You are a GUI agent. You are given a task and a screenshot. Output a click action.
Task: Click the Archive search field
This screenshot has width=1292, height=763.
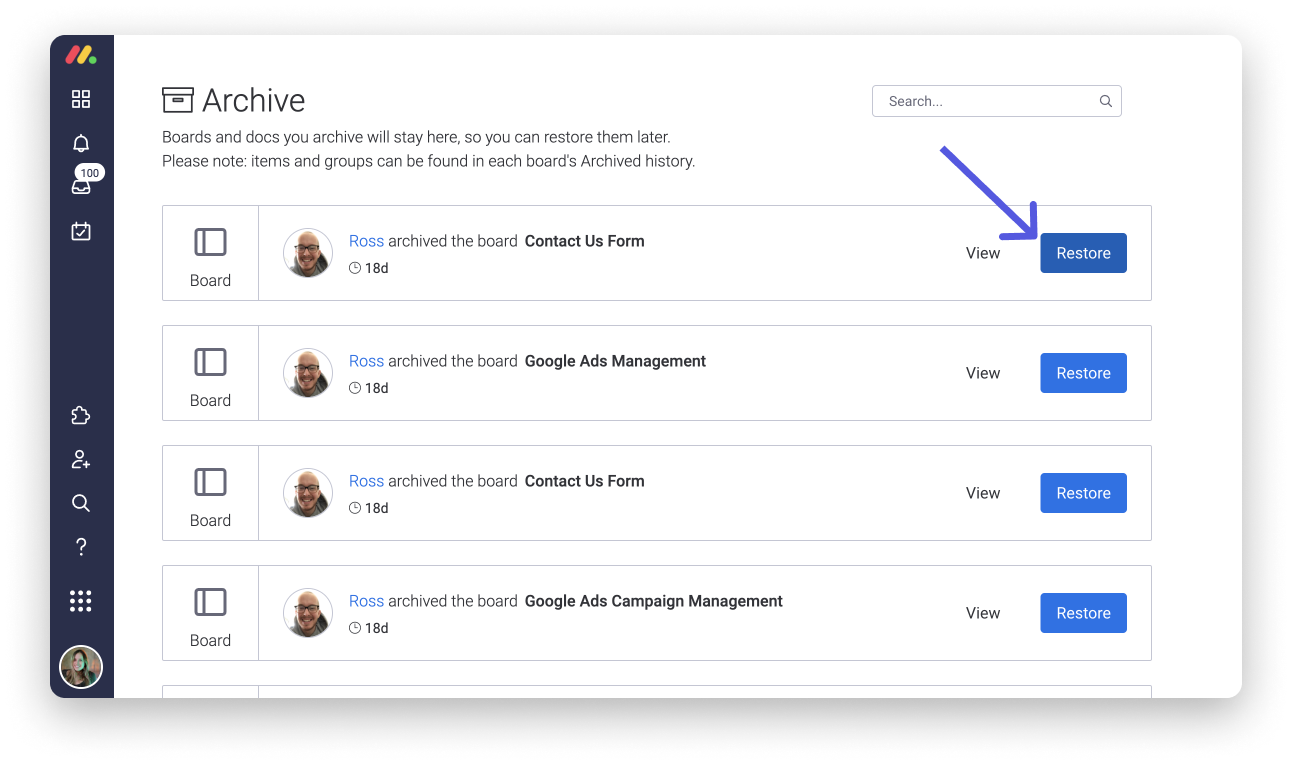coord(996,101)
